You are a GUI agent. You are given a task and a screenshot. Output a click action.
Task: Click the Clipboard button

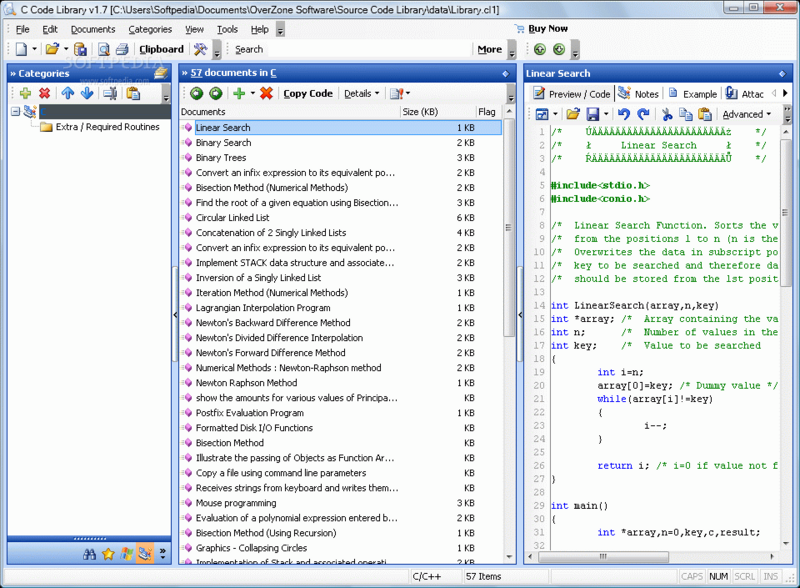coord(161,49)
